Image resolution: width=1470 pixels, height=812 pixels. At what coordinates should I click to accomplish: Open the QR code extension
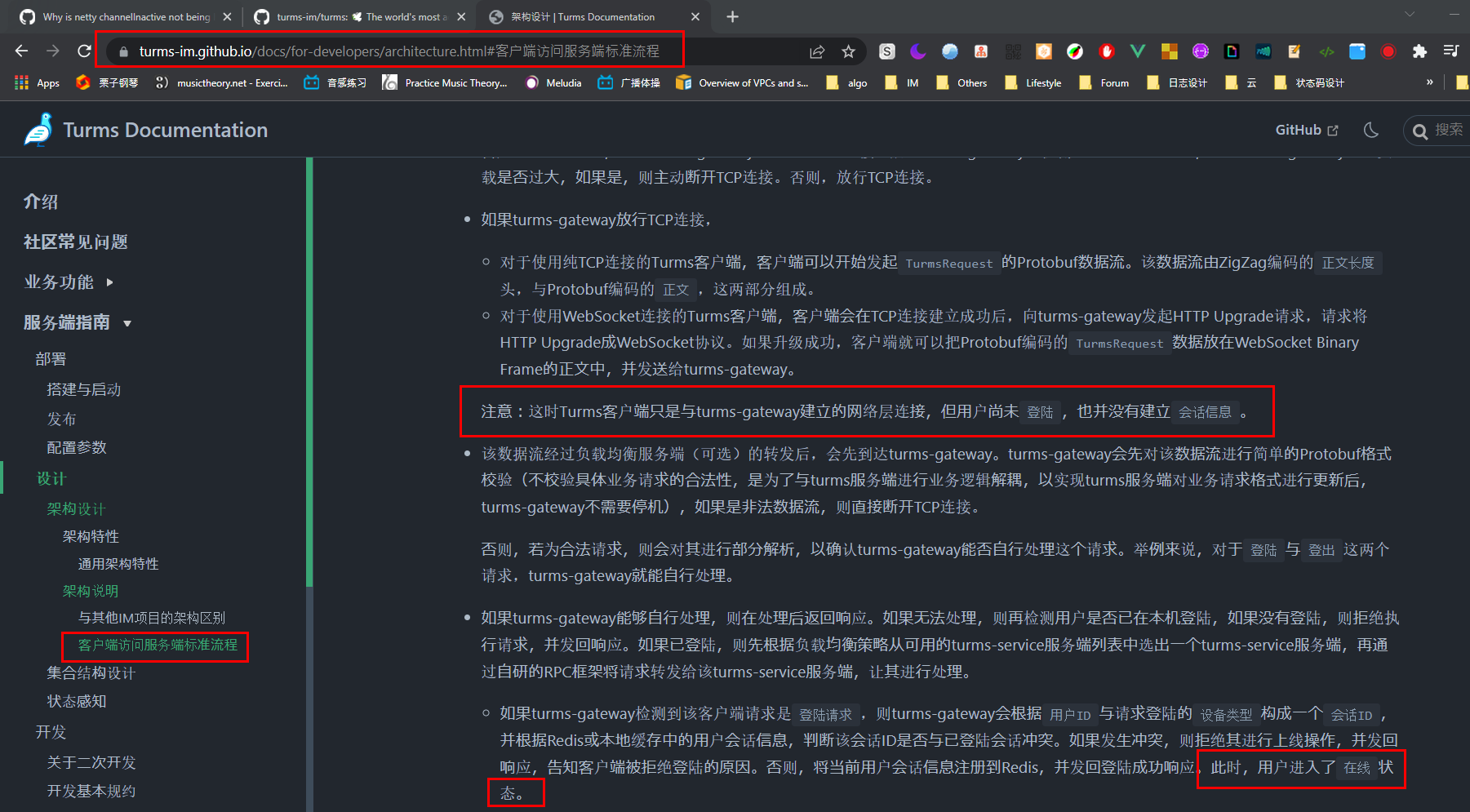pyautogui.click(x=1014, y=51)
